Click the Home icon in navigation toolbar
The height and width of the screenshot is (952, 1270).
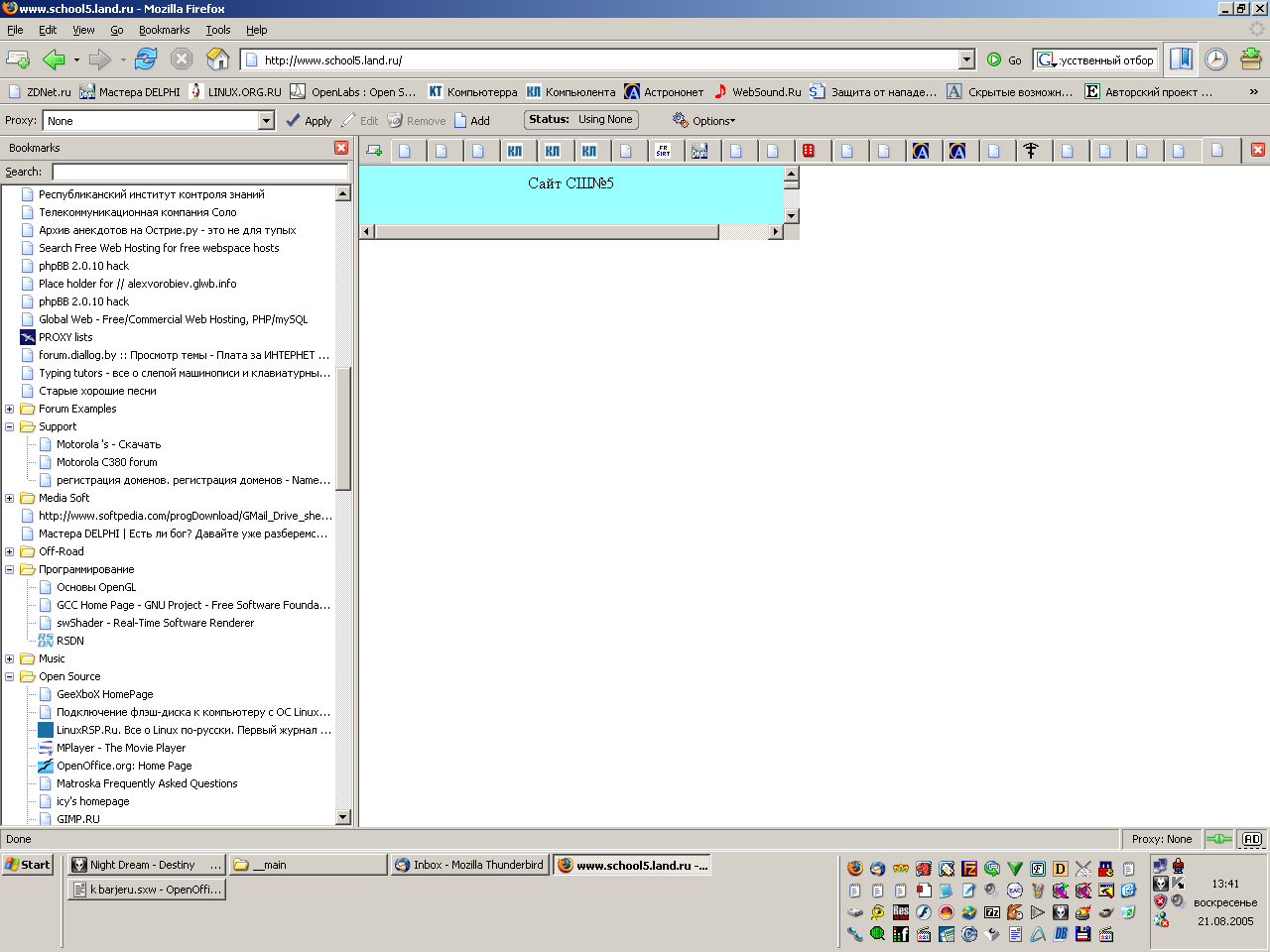click(217, 59)
